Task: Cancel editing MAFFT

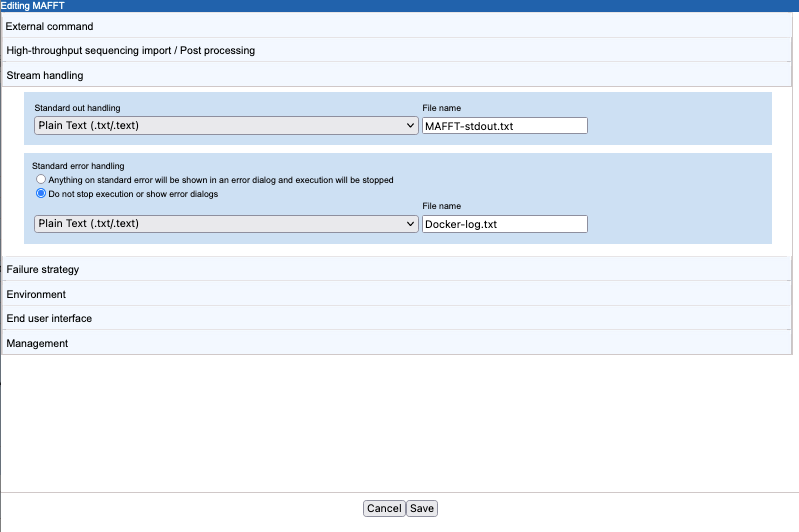Action: (384, 508)
